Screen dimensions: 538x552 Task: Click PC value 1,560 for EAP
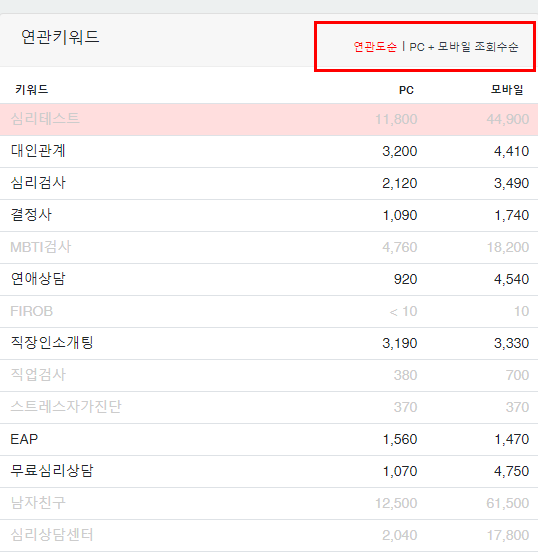400,439
